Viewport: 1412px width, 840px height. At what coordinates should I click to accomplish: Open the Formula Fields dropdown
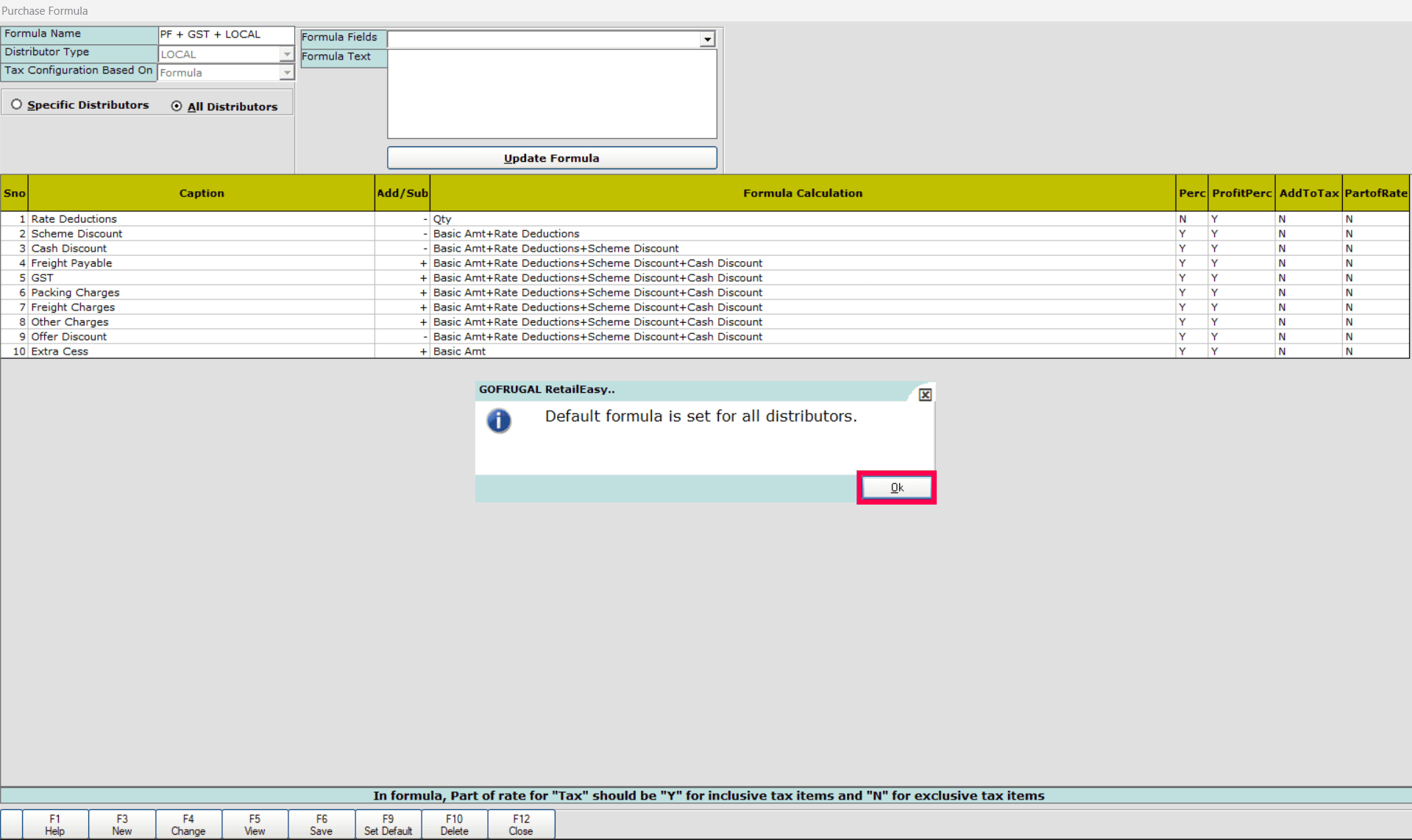click(707, 39)
